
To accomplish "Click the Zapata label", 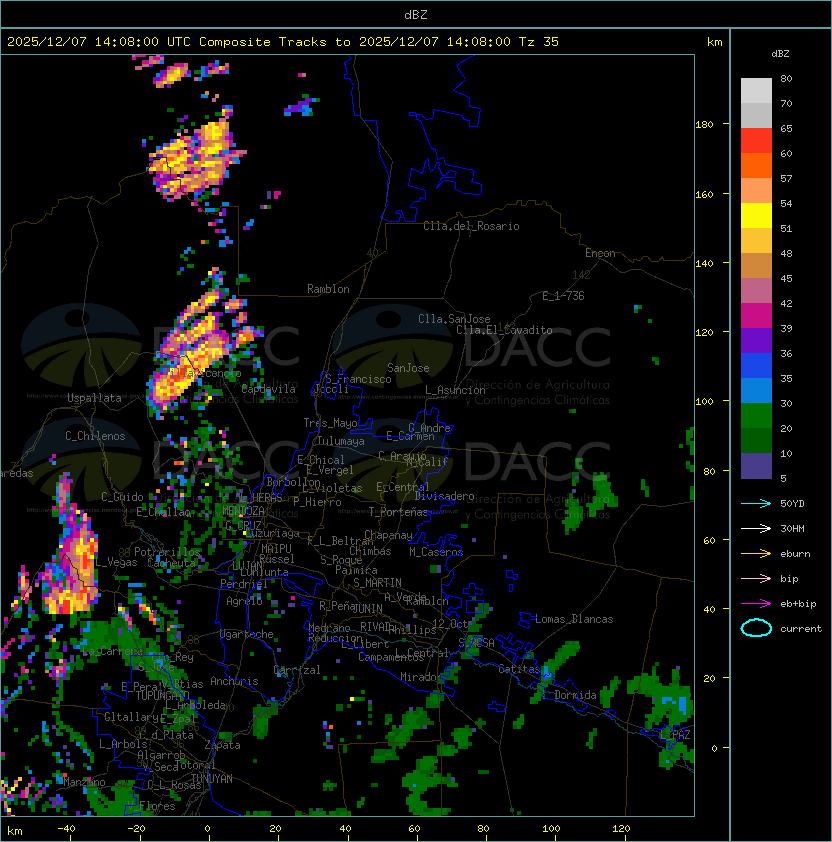I will [x=222, y=745].
